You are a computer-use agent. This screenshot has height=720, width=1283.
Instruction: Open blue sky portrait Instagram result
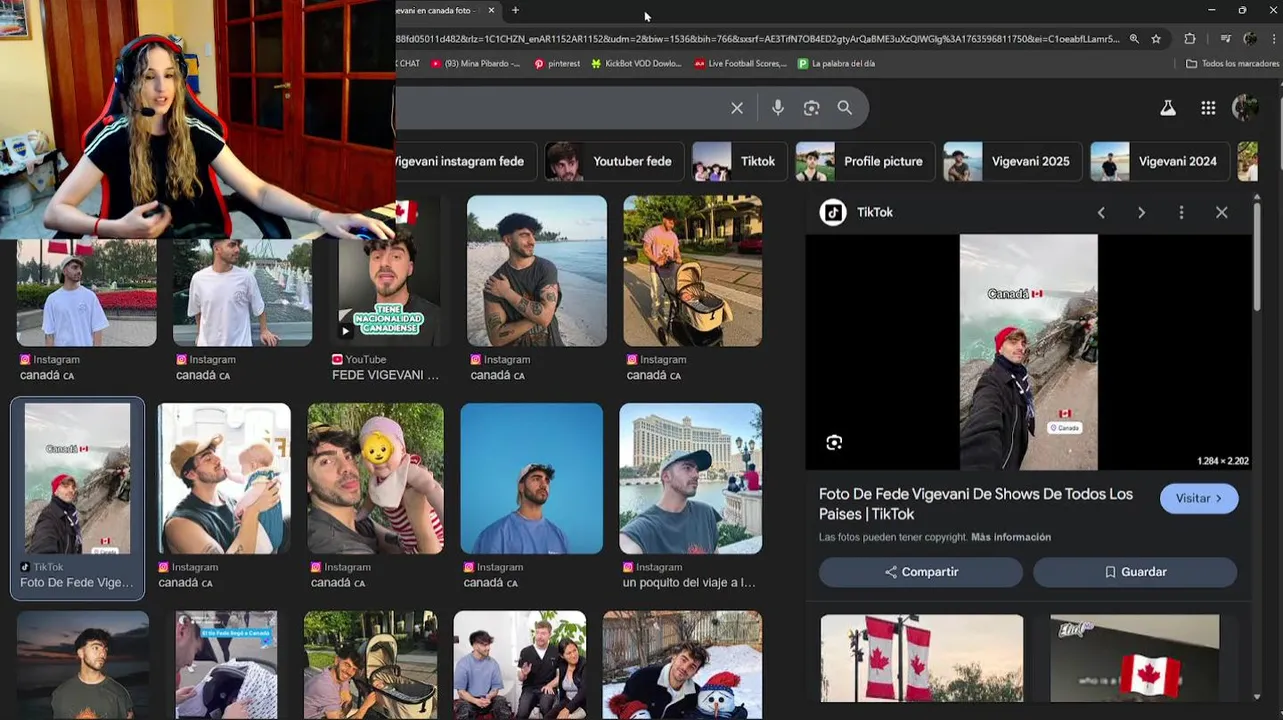[531, 479]
